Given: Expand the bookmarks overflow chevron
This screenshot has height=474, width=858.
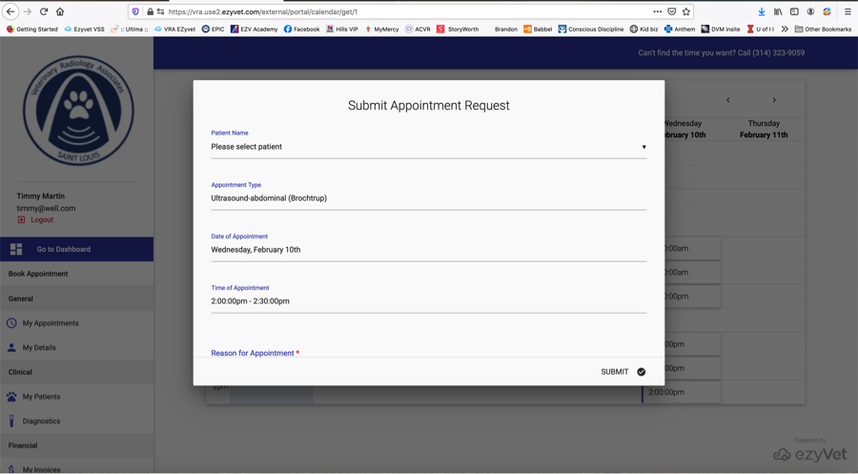Looking at the screenshot, I should [785, 29].
